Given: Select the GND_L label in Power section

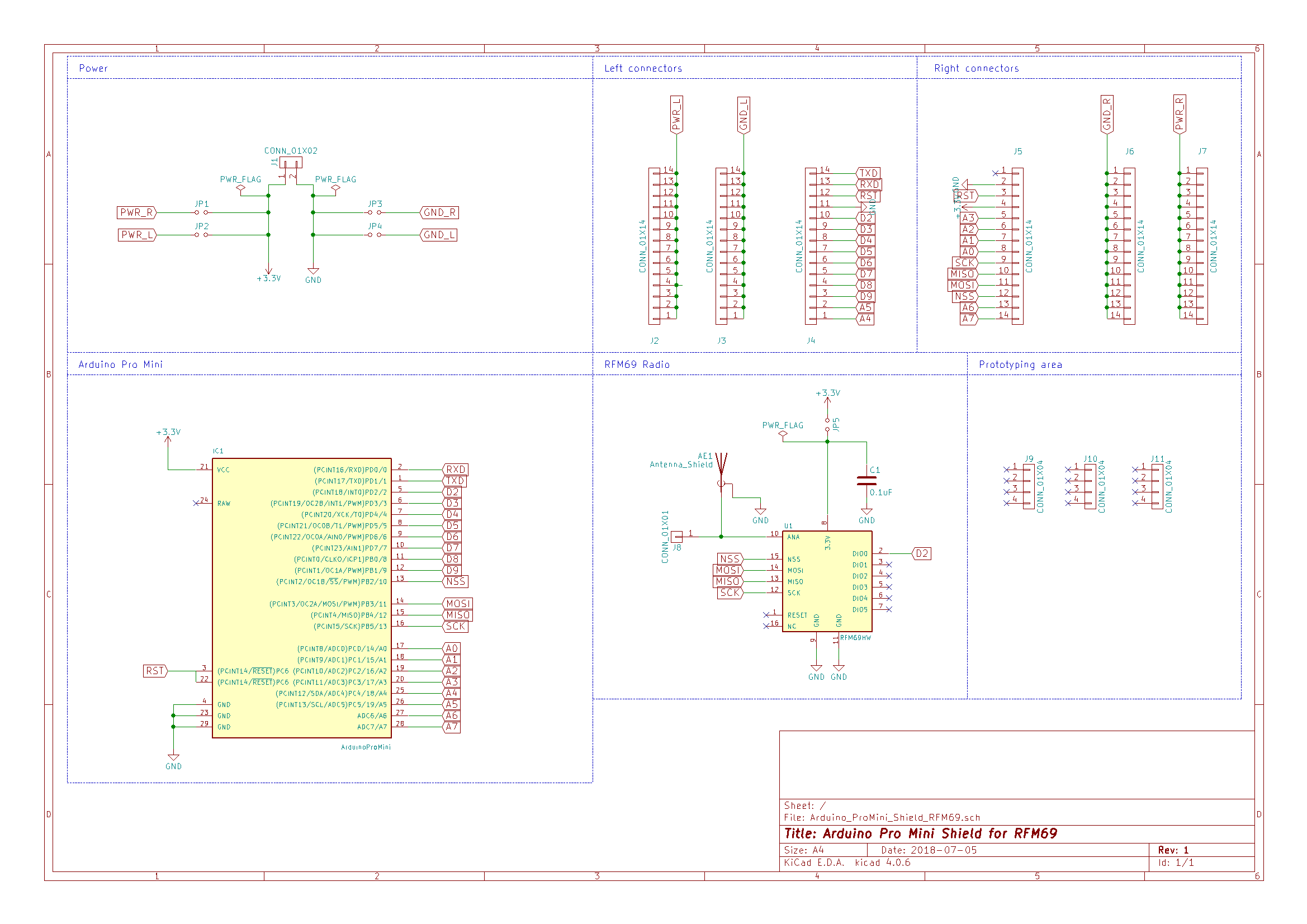Looking at the screenshot, I should (439, 235).
